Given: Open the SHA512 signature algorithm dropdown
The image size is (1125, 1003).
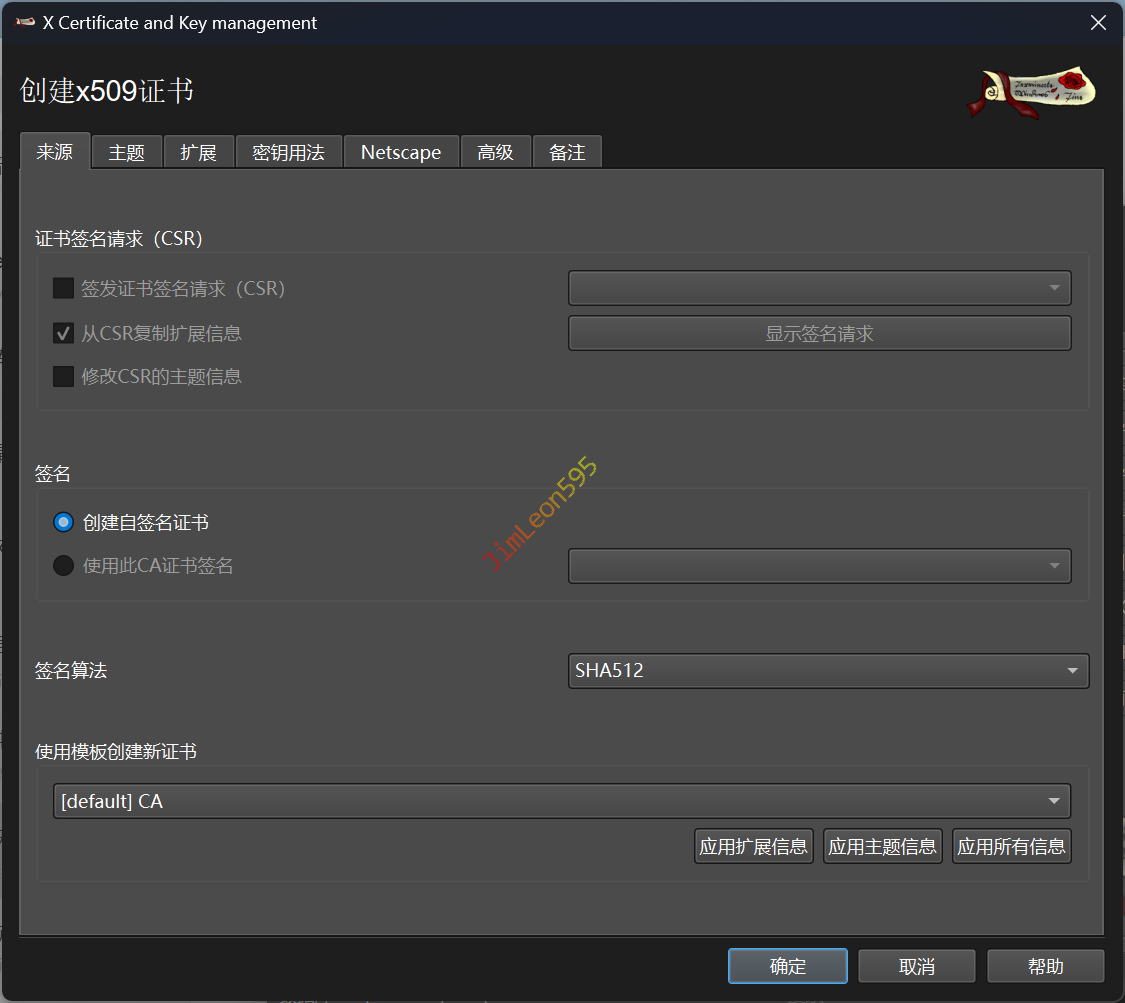Looking at the screenshot, I should pos(828,671).
